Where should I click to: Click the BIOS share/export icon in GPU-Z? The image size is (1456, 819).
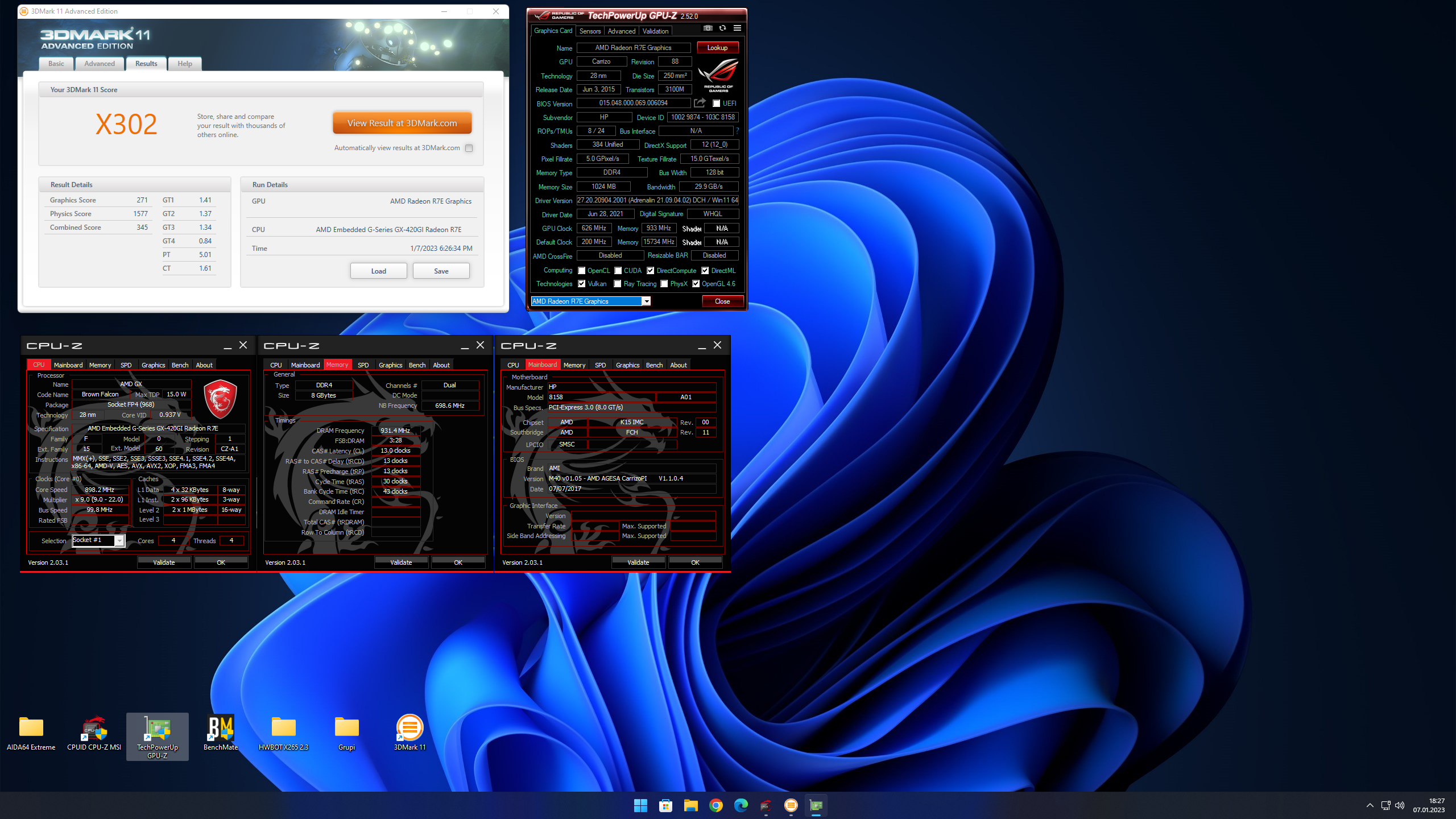(700, 103)
